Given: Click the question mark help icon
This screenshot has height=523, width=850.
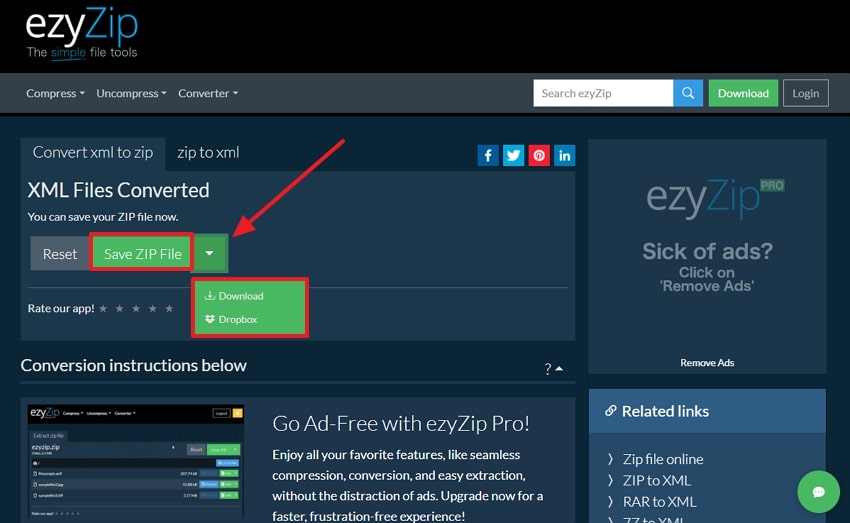Looking at the screenshot, I should pyautogui.click(x=548, y=369).
